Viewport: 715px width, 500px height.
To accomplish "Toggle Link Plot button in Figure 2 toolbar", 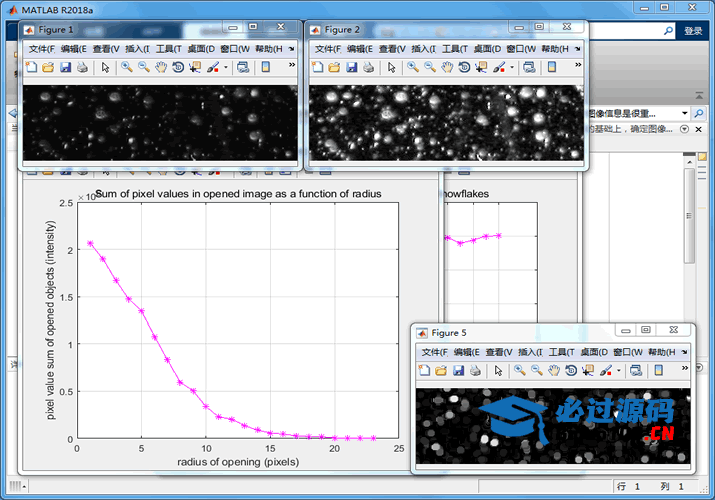I will coord(528,67).
